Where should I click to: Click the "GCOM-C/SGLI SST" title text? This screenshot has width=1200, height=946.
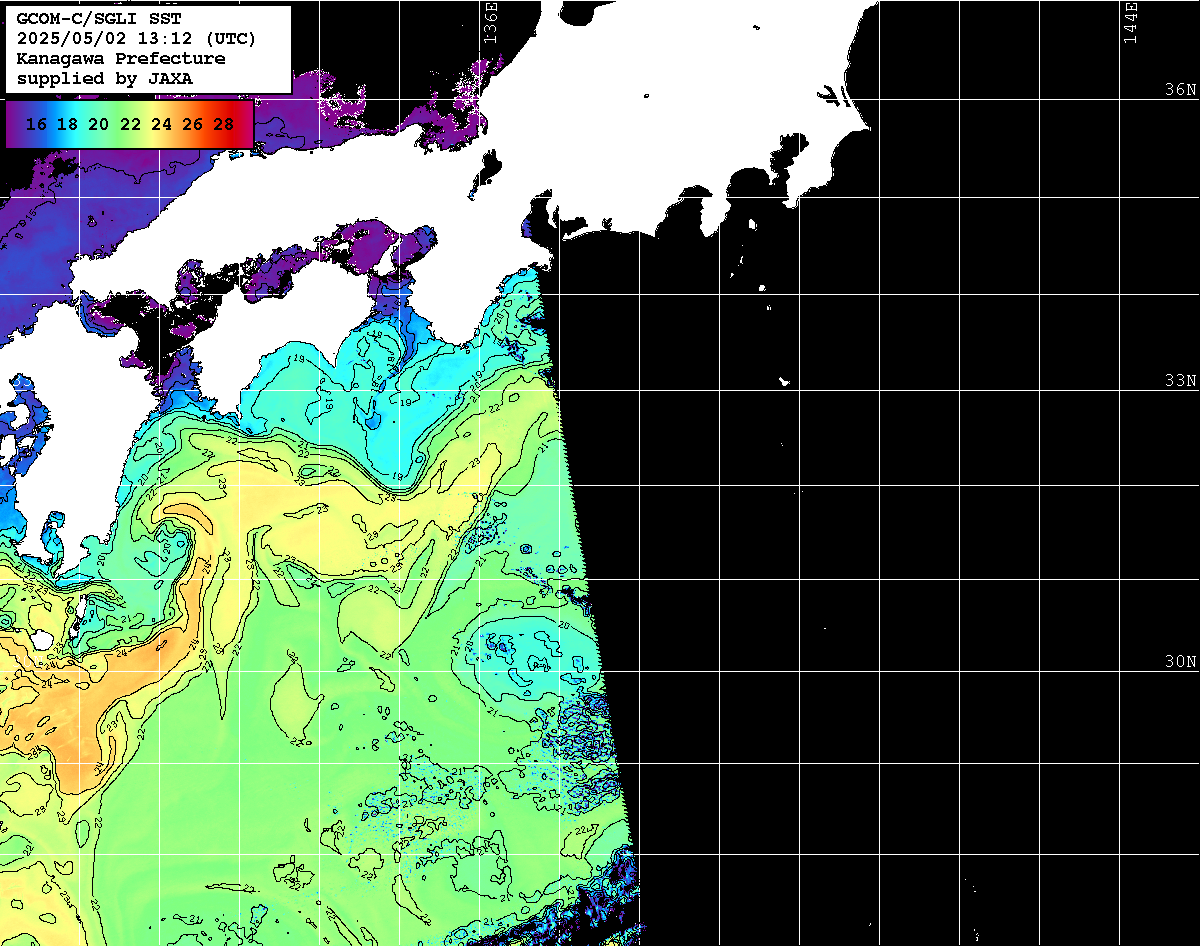[99, 20]
